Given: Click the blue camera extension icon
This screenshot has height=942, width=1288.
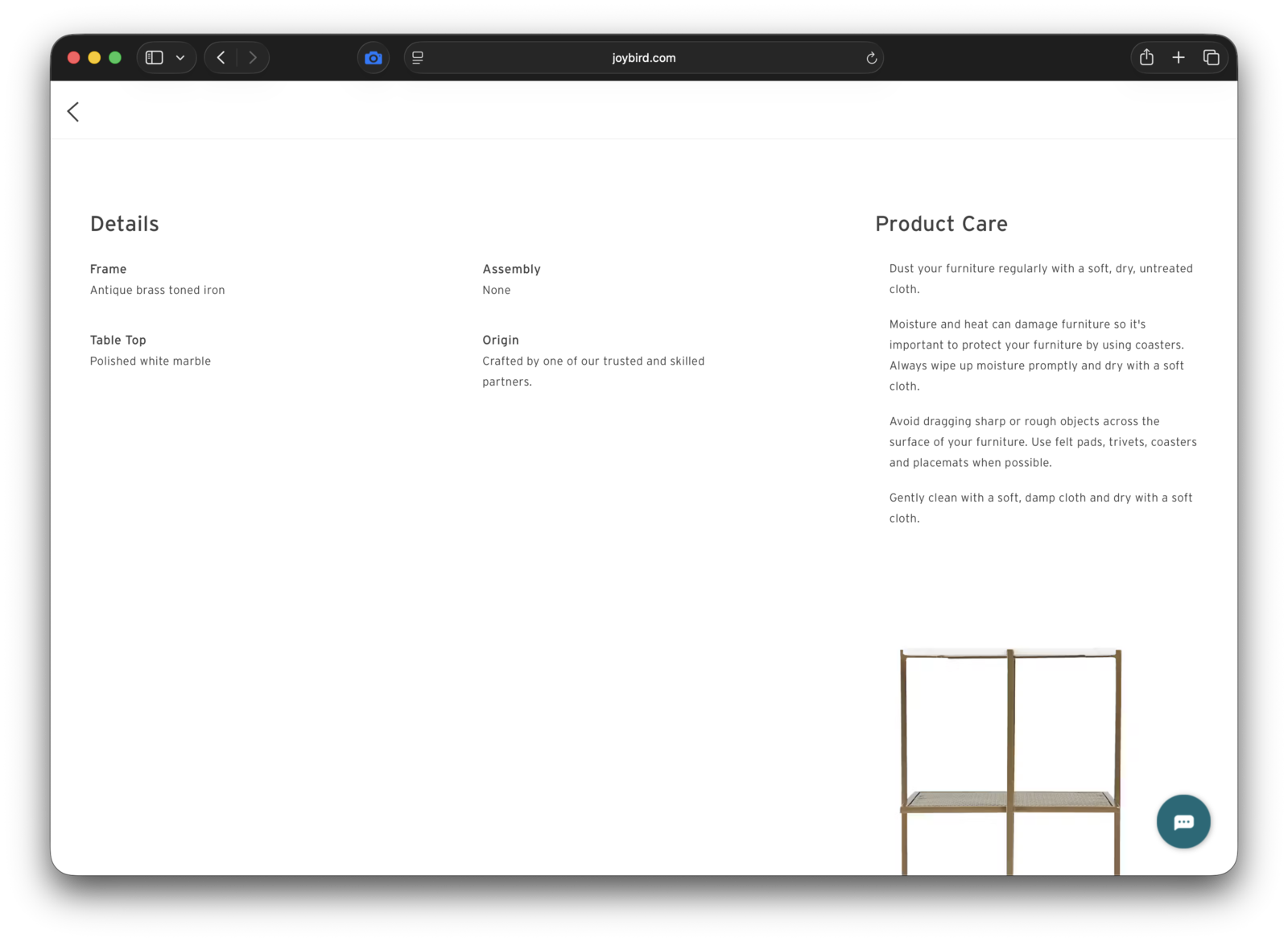Looking at the screenshot, I should (x=373, y=58).
